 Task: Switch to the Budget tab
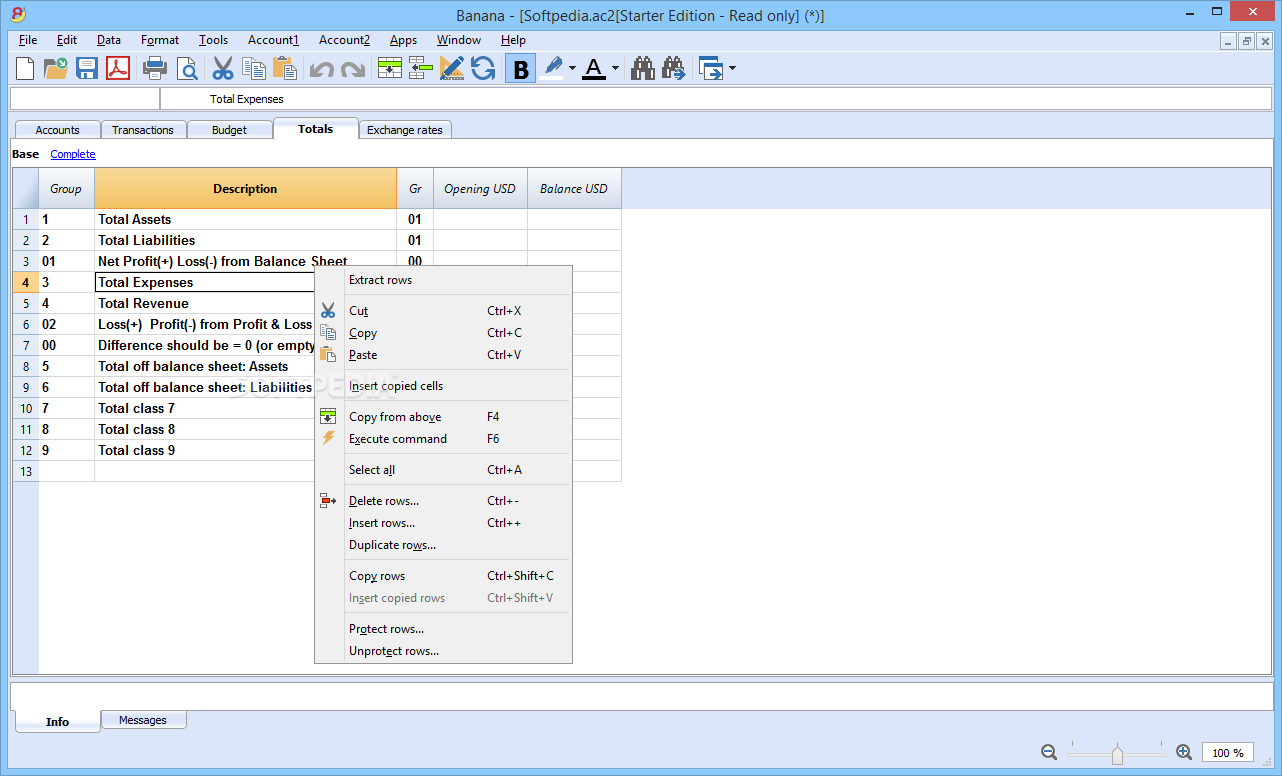pos(229,130)
